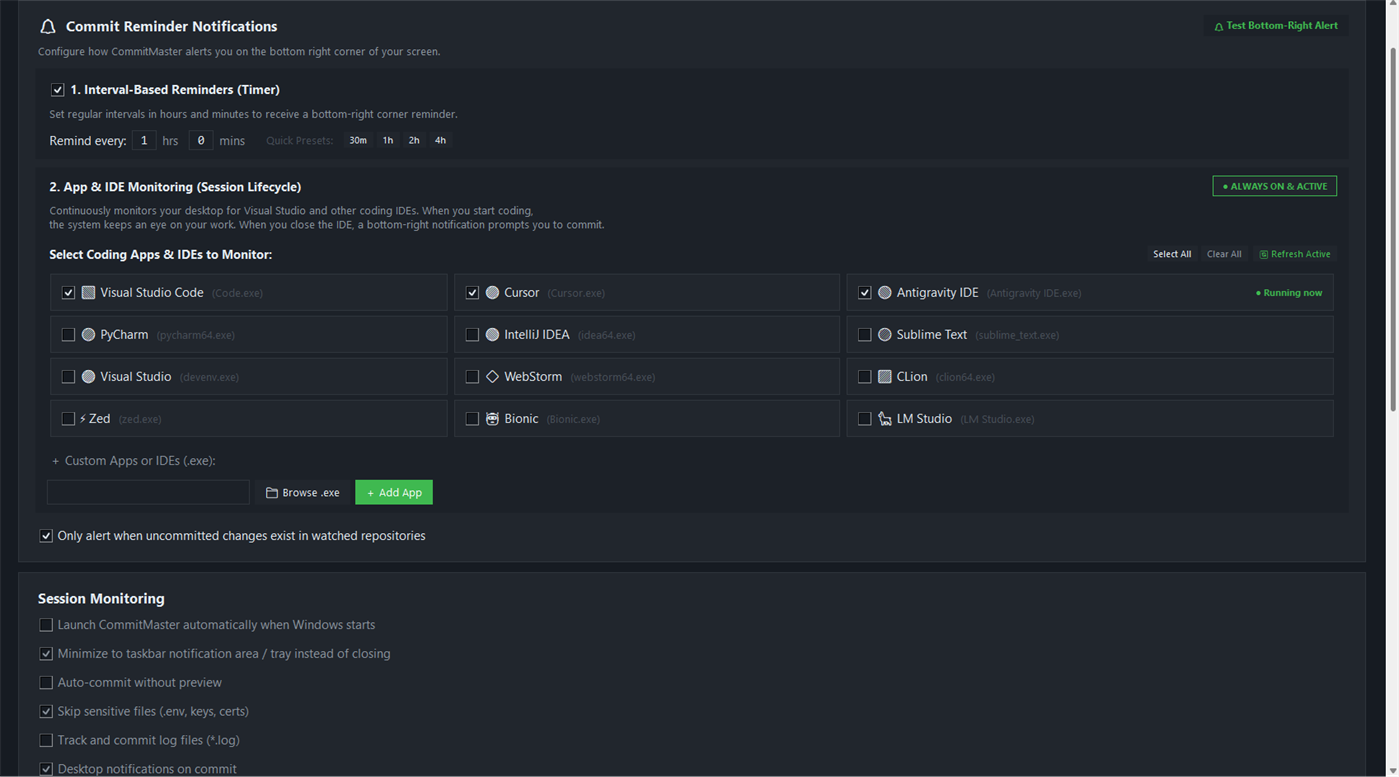Enable Launch CommitMaster when Windows starts
The height and width of the screenshot is (777, 1399).
46,625
